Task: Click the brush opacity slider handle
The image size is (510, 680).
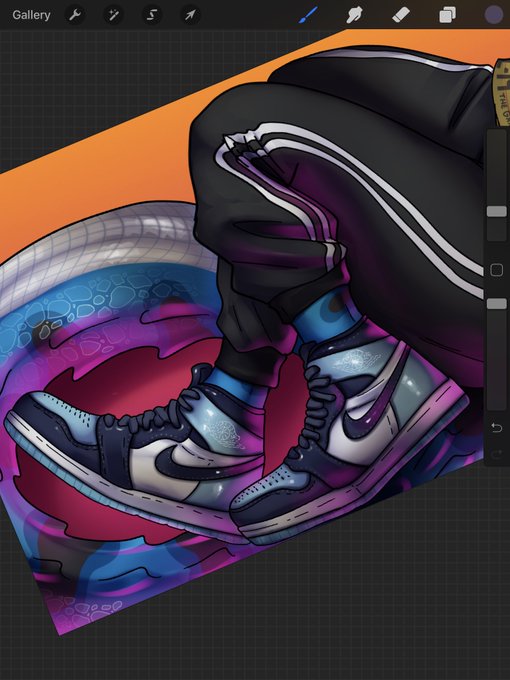Action: [x=497, y=304]
